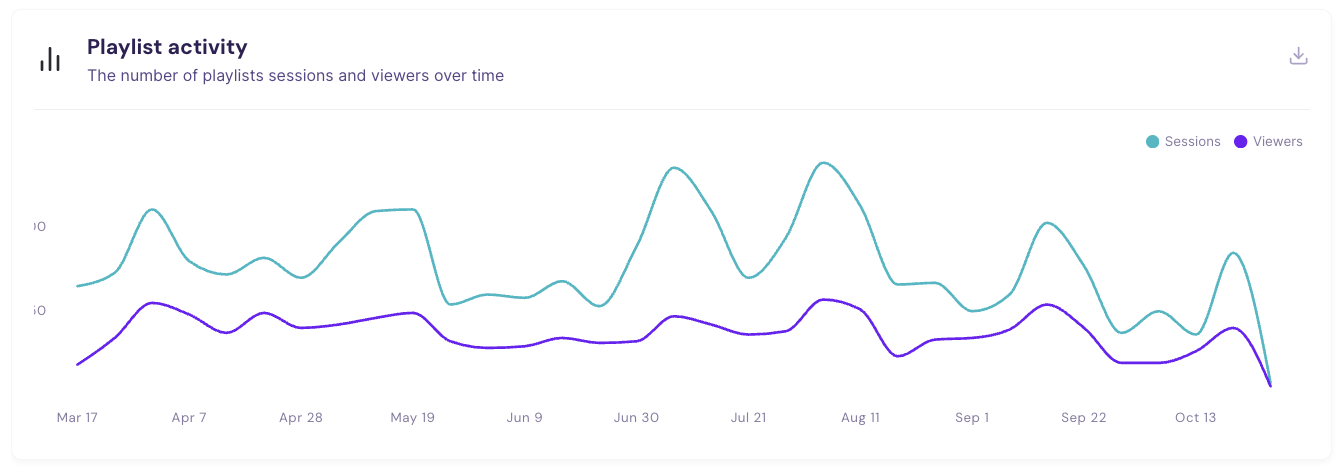
Task: Click the Jun 30 axis label
Action: coord(636,418)
